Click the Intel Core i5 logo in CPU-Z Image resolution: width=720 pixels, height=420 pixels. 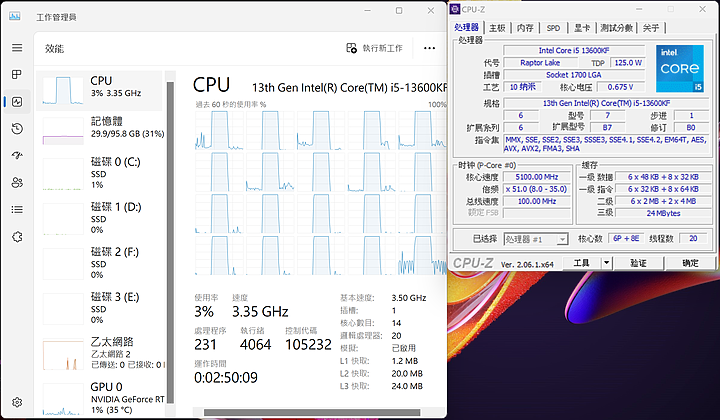coord(680,68)
